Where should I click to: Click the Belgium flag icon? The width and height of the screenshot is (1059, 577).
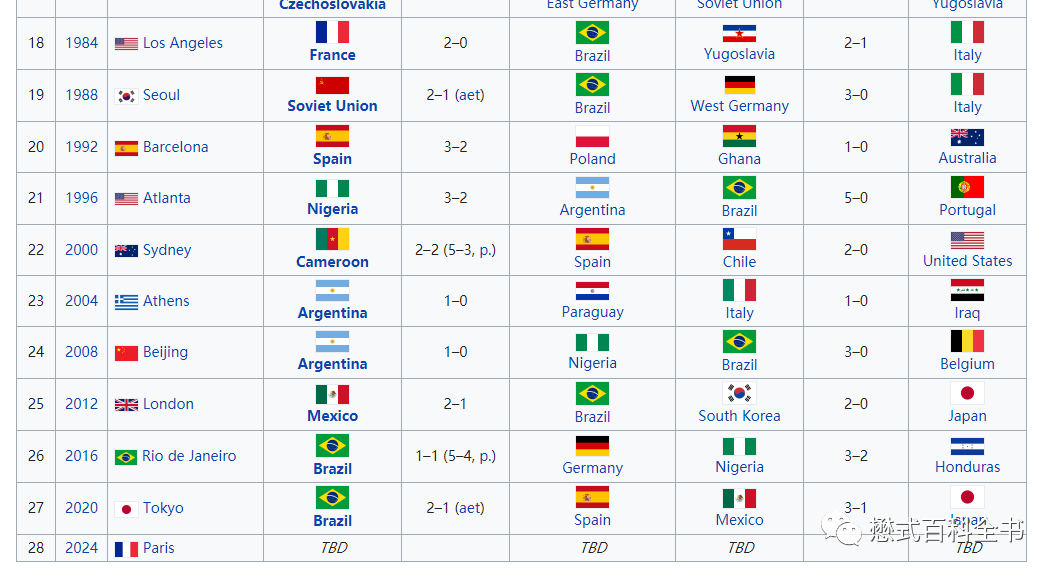[967, 341]
